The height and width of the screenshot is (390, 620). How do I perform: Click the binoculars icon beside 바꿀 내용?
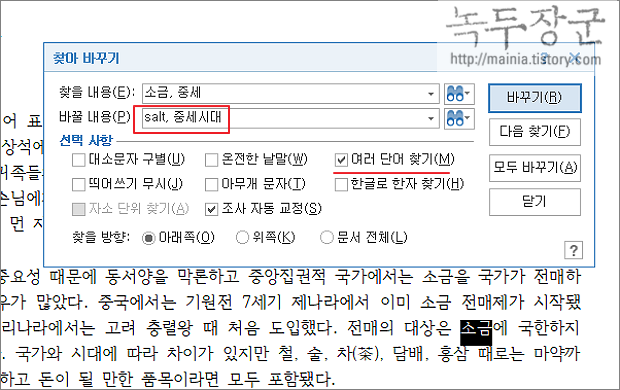click(459, 118)
